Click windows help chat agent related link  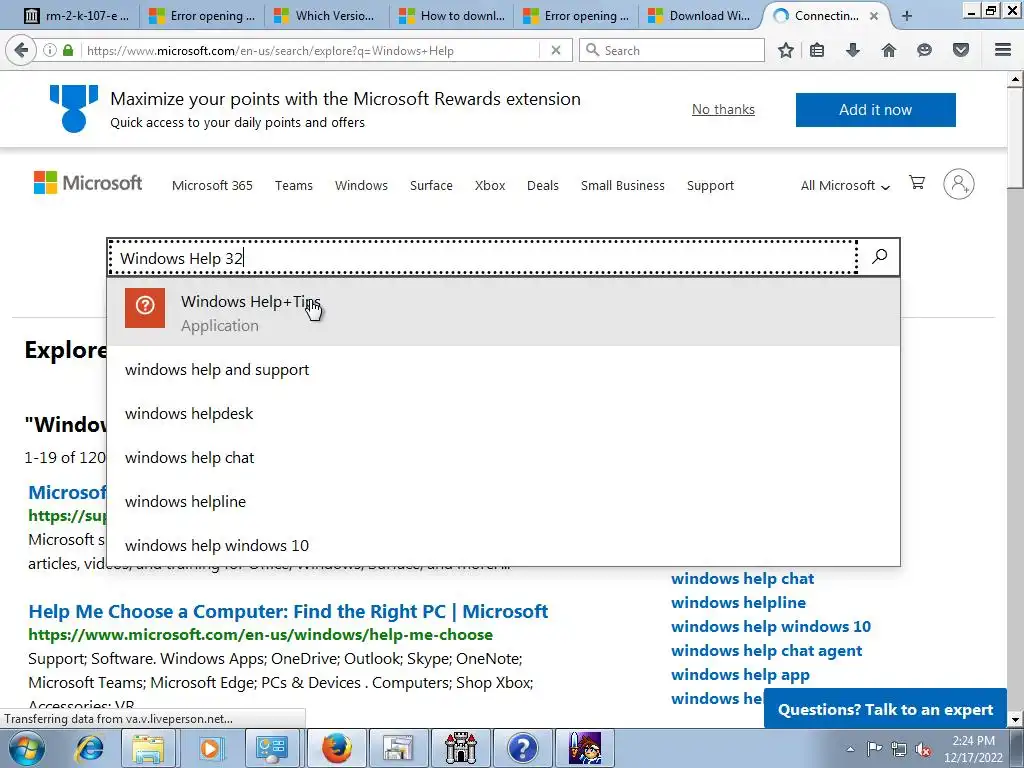pos(767,650)
